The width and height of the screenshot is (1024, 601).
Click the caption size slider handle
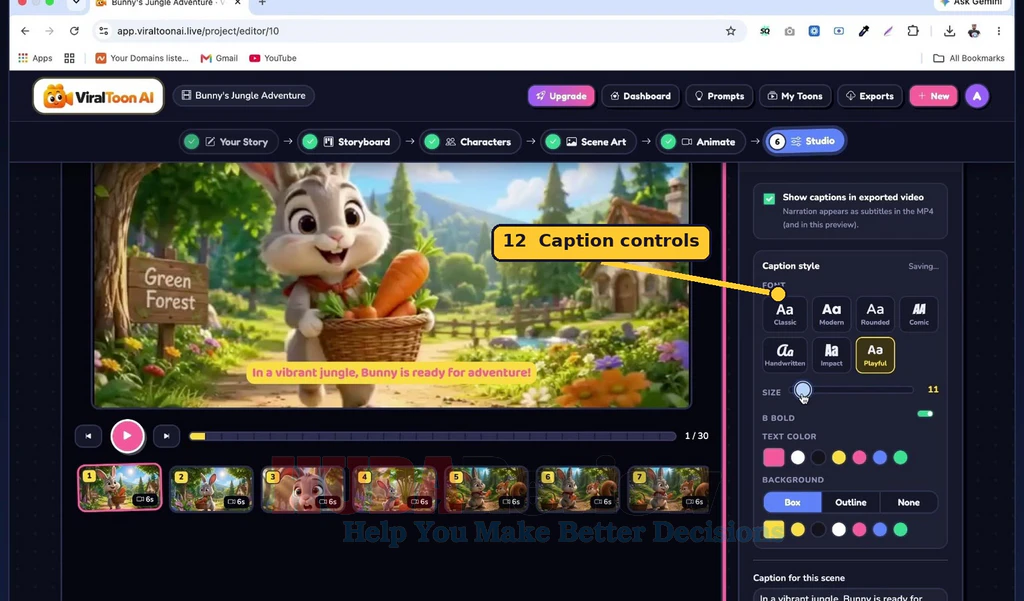(803, 390)
